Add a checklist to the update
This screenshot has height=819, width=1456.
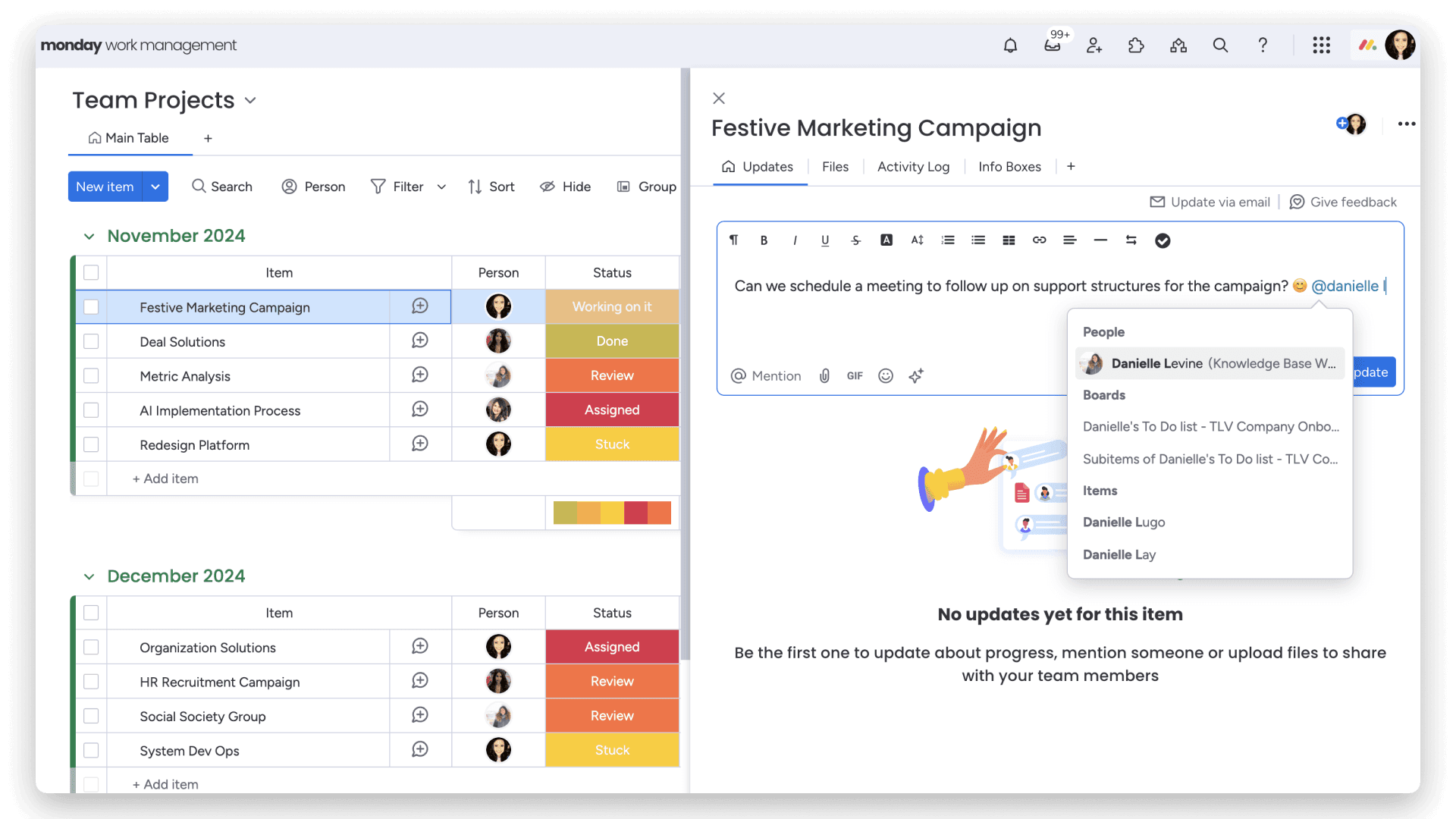(1163, 240)
